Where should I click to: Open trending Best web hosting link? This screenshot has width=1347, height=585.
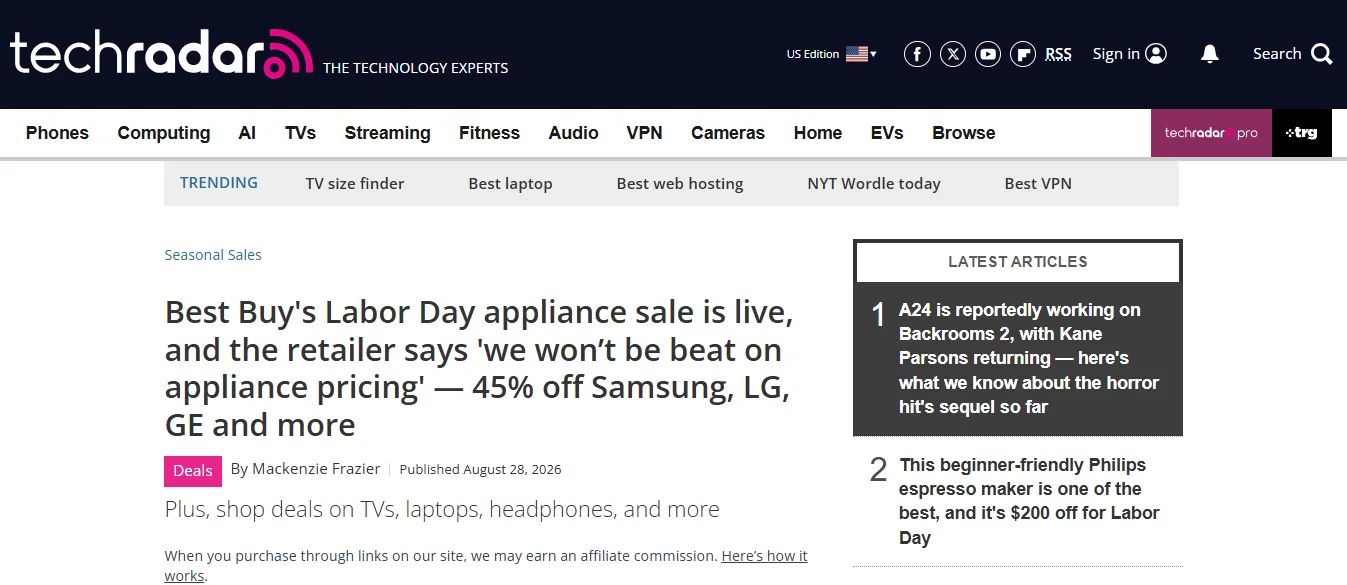point(680,184)
